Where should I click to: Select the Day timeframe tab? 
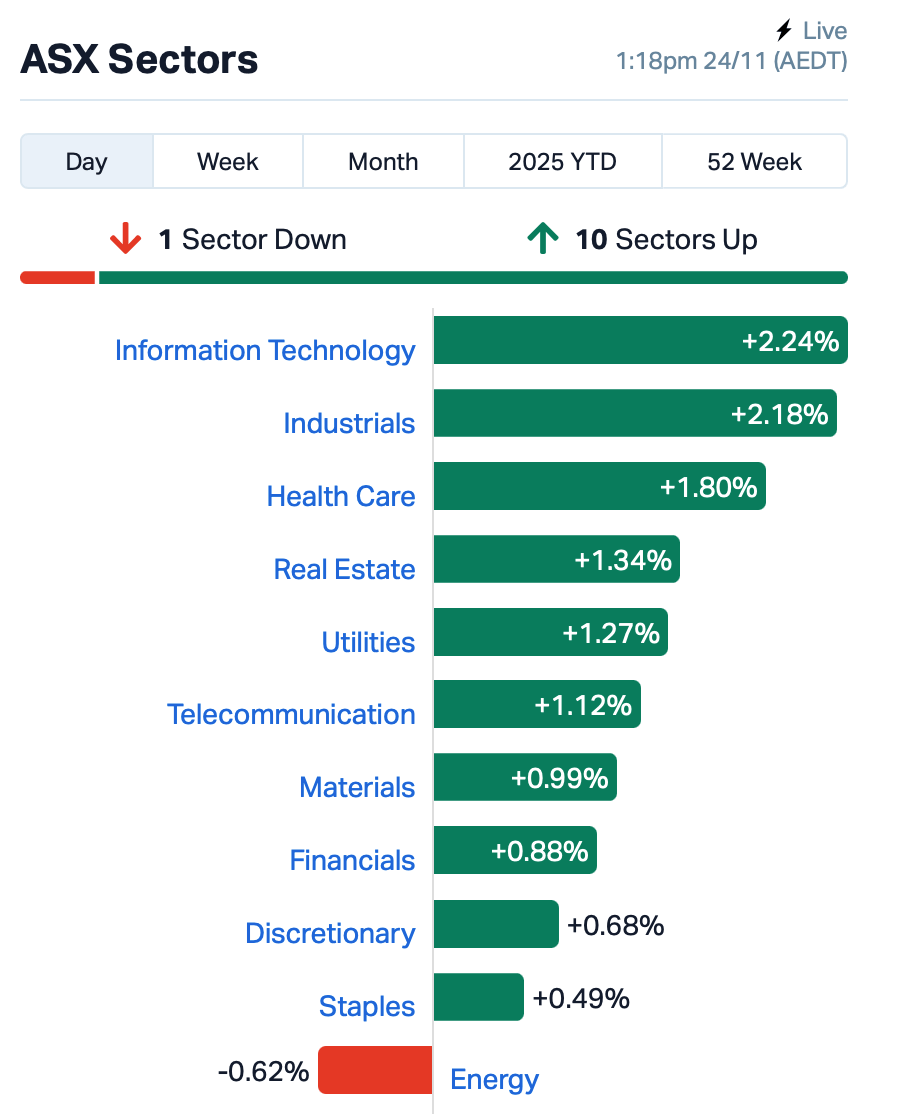(87, 162)
